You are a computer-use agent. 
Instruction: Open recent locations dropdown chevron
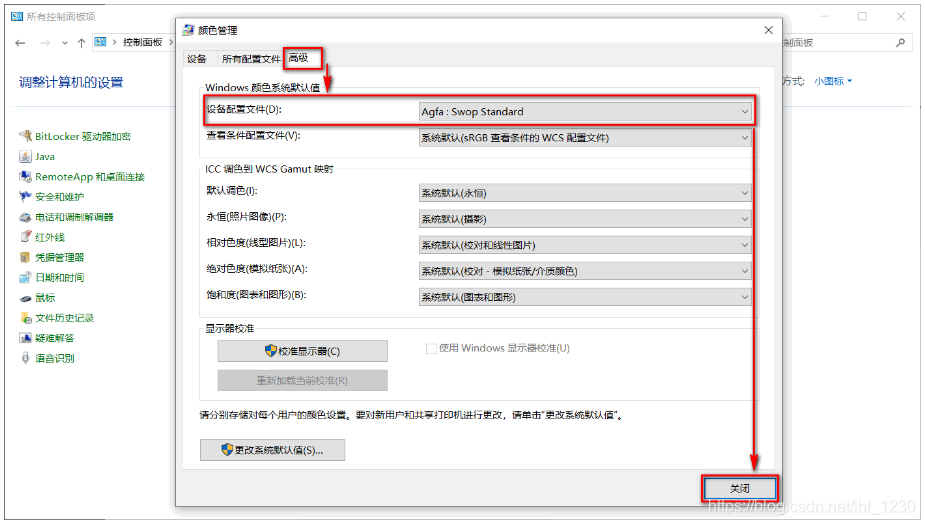click(64, 43)
